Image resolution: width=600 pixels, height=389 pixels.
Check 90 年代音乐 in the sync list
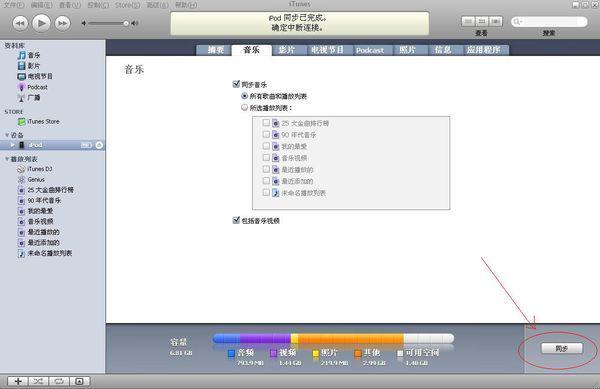click(266, 134)
